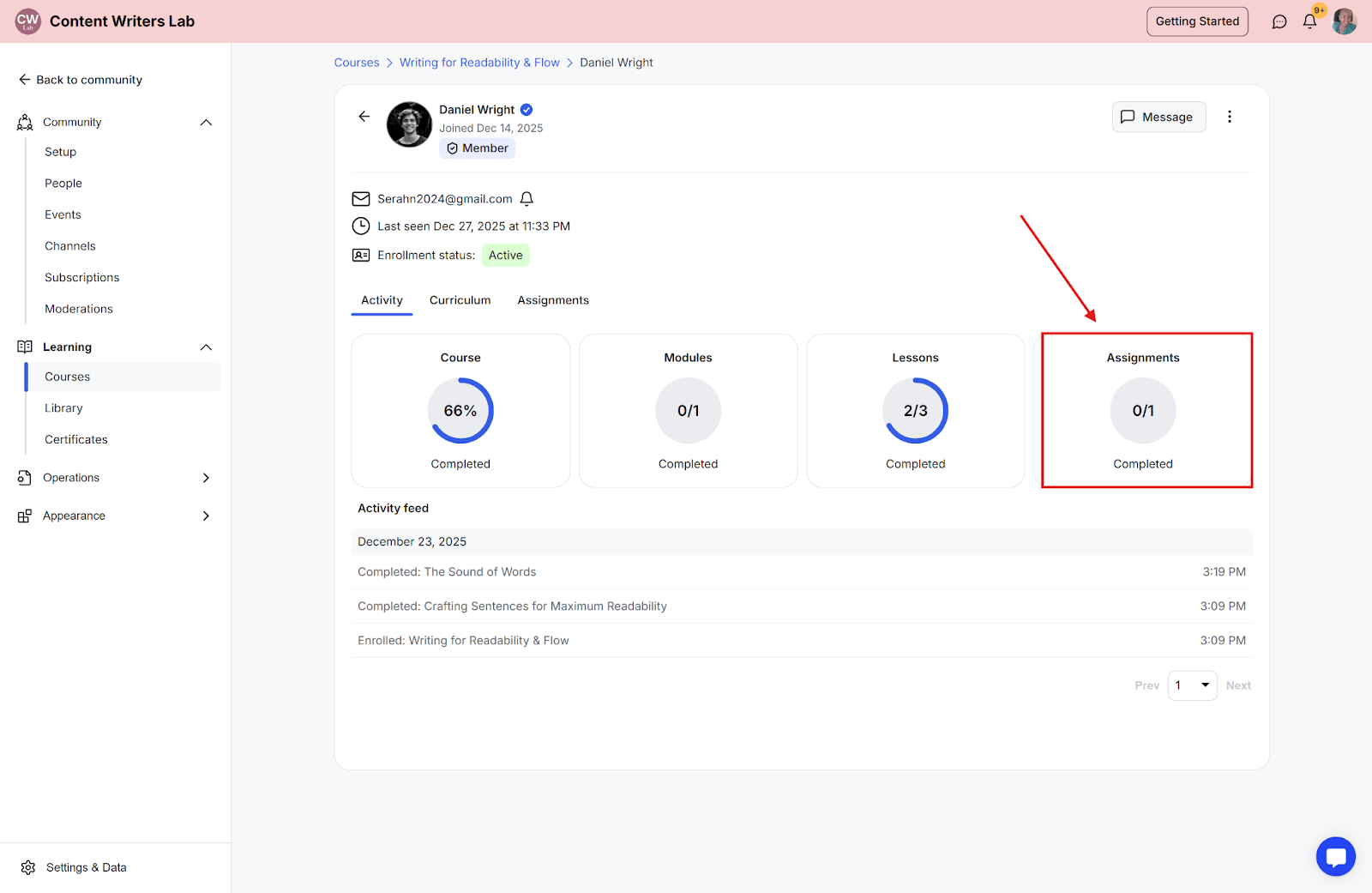
Task: Click the Message button
Action: pos(1158,117)
